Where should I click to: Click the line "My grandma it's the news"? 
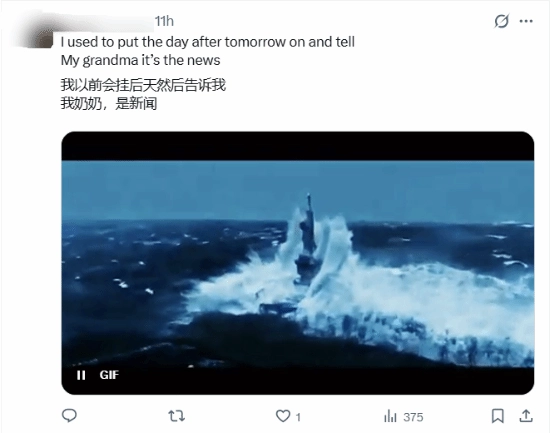pos(140,60)
